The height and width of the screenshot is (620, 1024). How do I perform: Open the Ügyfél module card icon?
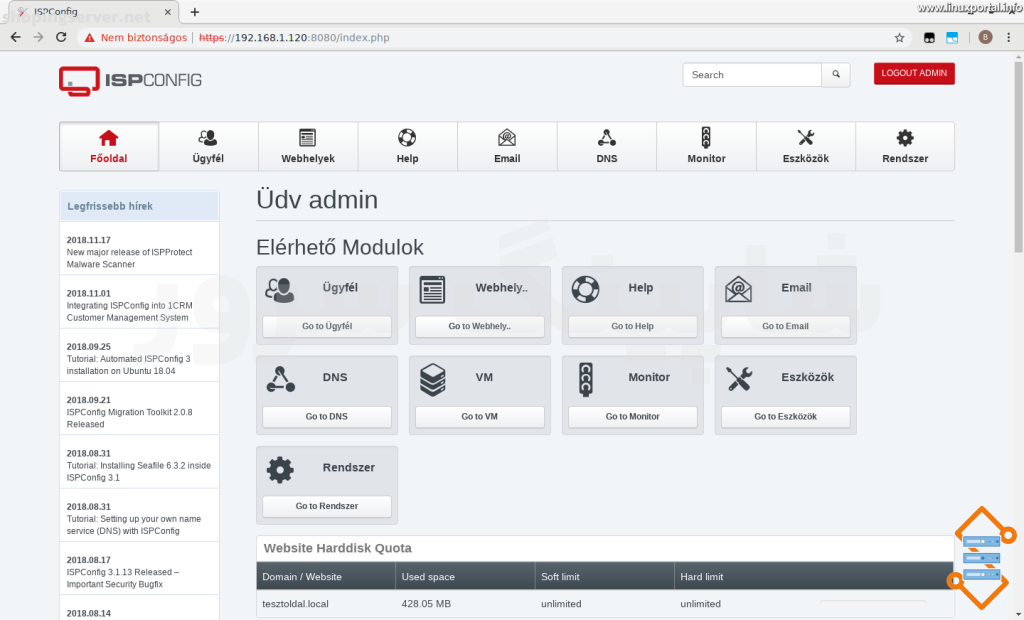[280, 289]
